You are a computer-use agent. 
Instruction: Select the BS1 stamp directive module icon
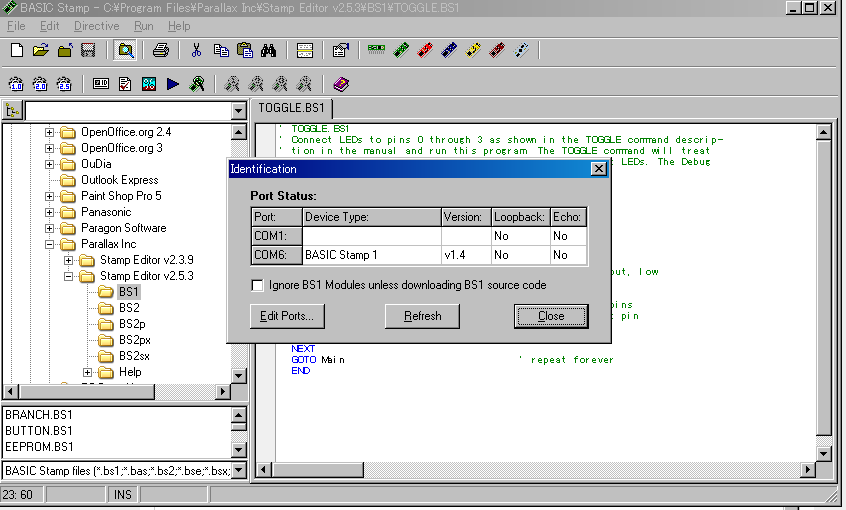point(376,50)
